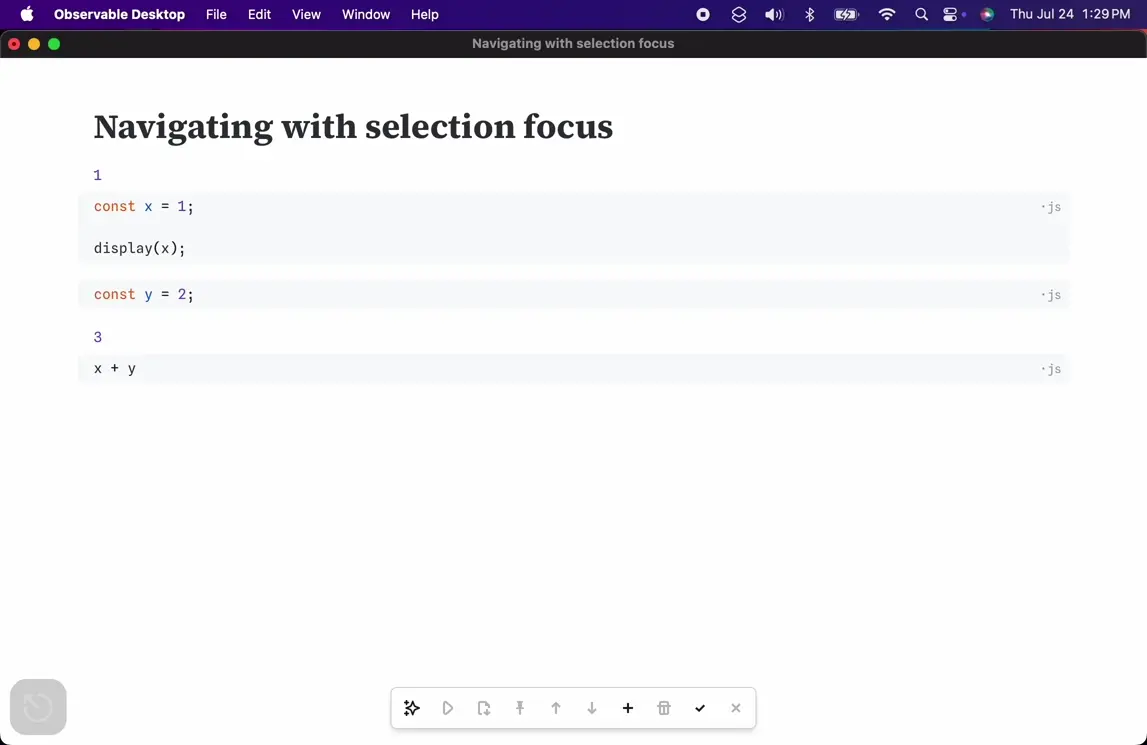Open the js mode selector on x + y cell
This screenshot has height=745, width=1147.
pyautogui.click(x=1052, y=370)
